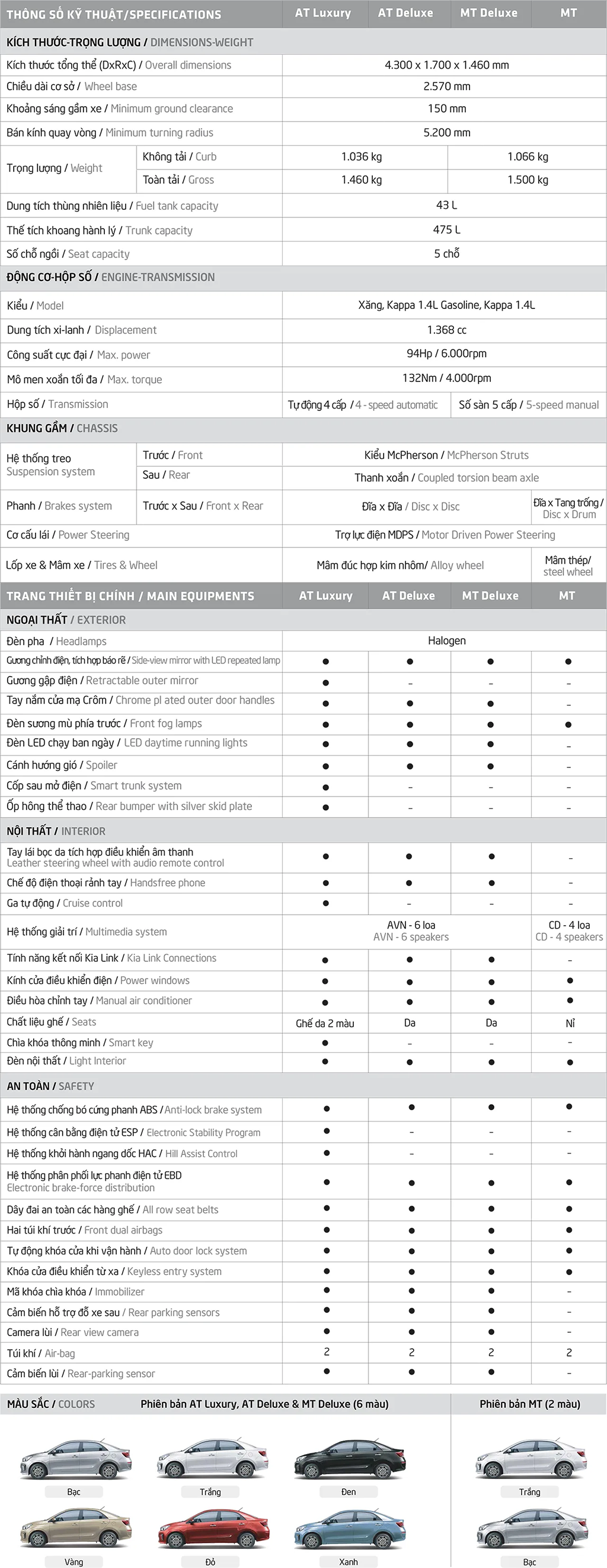Click the Nội Thất / Interior heading
The height and width of the screenshot is (1568, 607).
tap(56, 831)
